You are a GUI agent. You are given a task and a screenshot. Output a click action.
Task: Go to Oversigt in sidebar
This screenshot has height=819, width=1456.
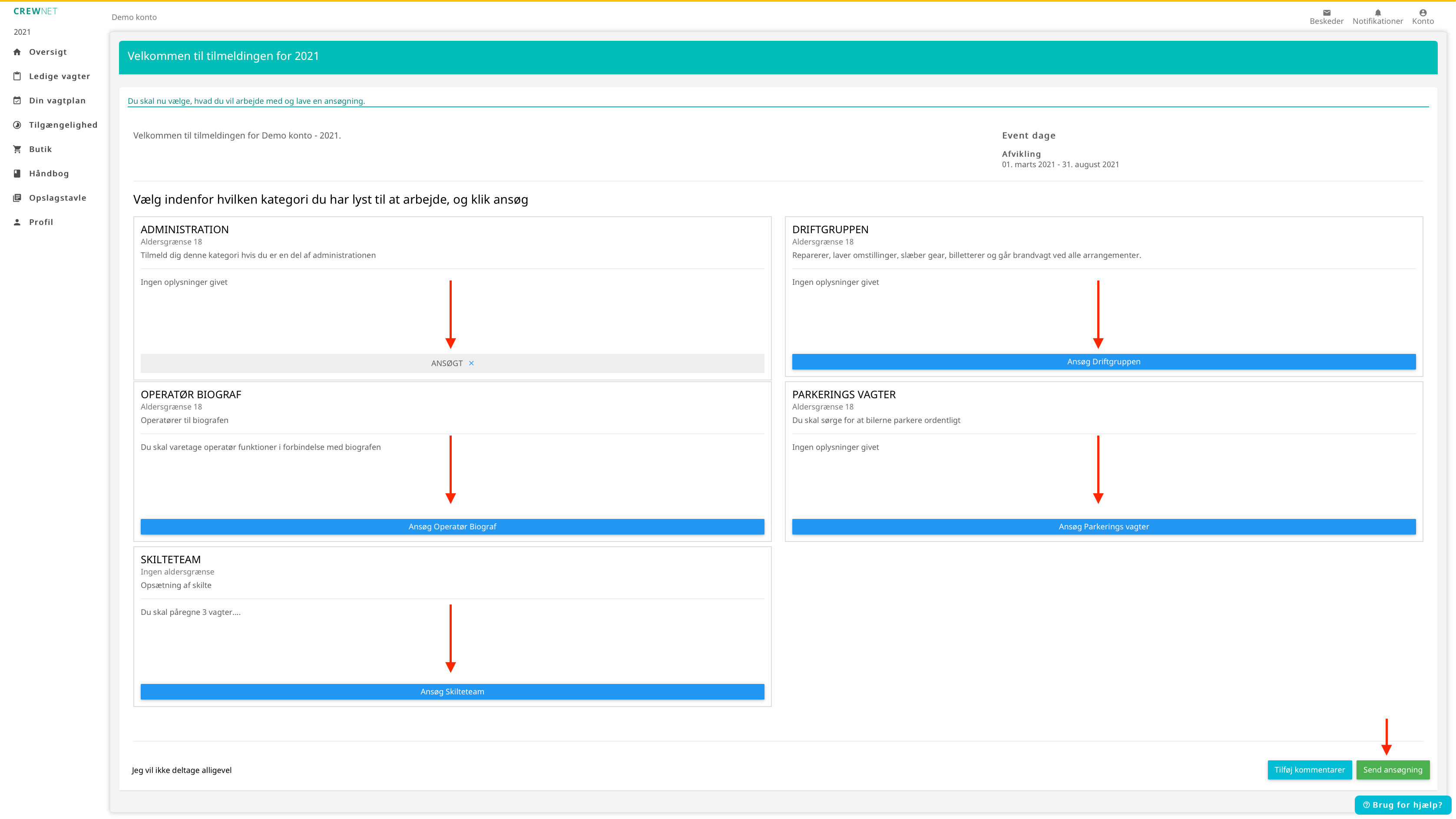[x=48, y=52]
